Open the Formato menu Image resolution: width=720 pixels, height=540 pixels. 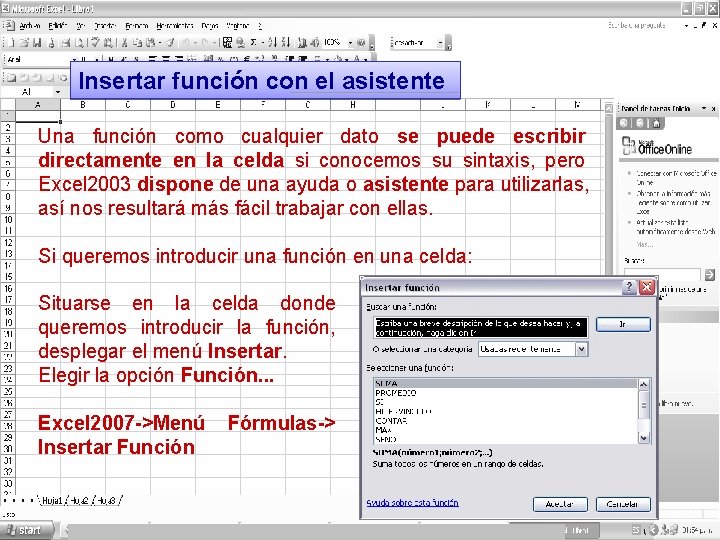tap(137, 26)
